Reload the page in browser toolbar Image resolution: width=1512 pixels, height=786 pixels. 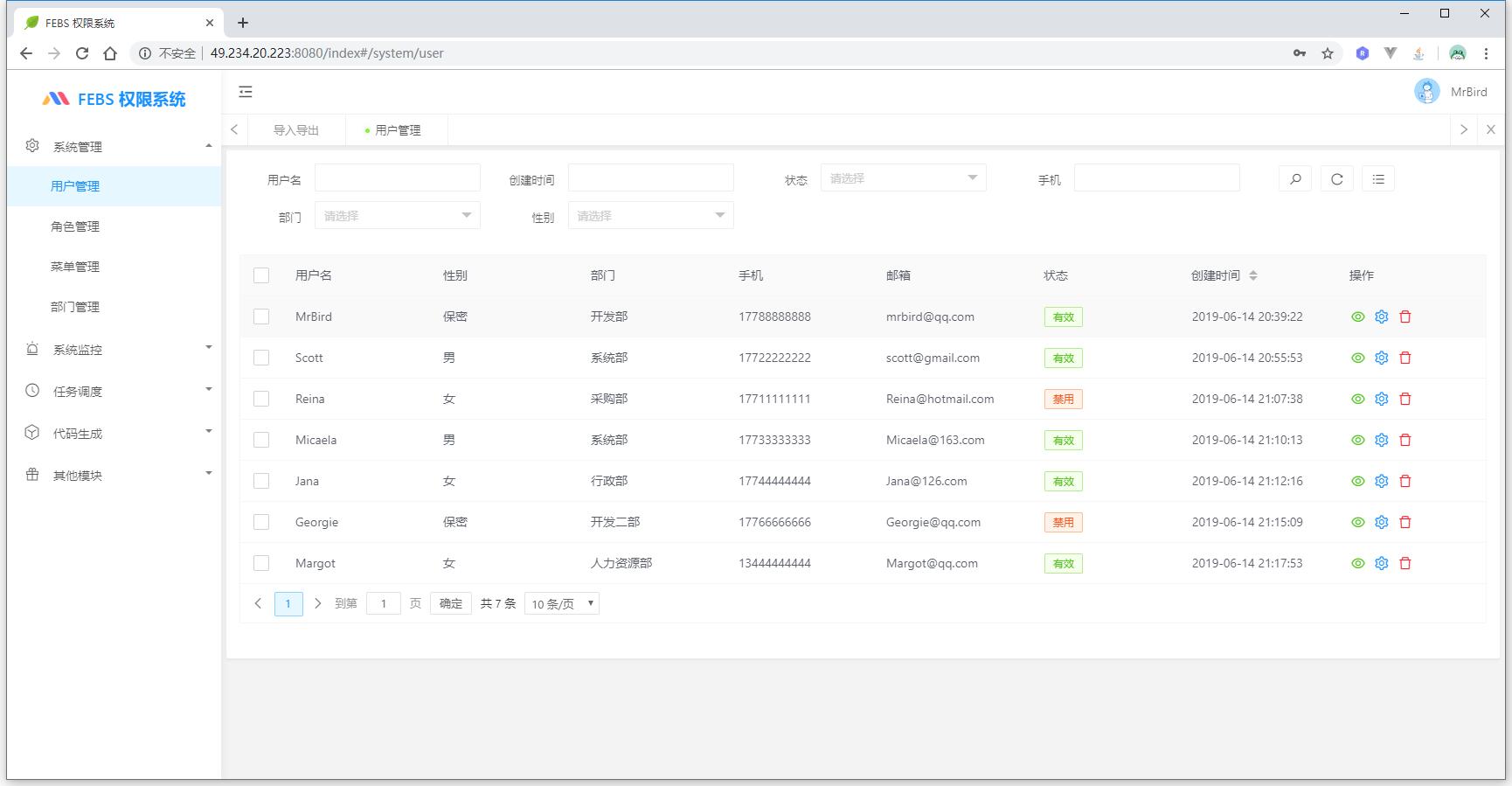(x=82, y=53)
